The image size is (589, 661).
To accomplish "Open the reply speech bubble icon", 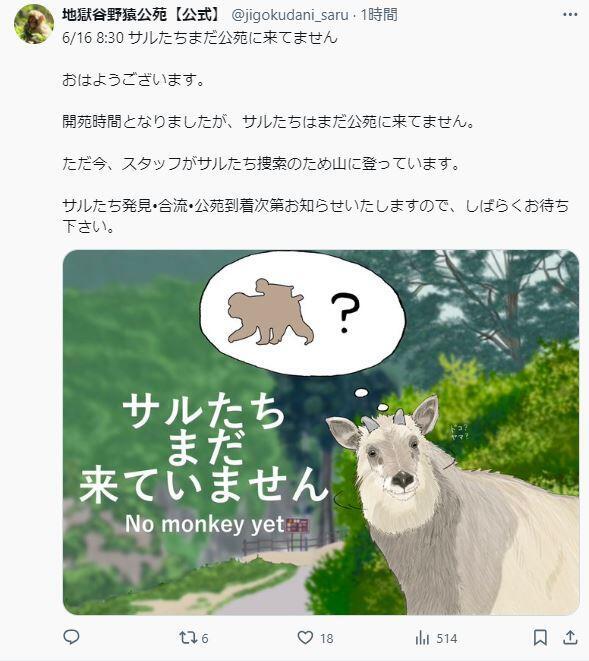I will 71,637.
